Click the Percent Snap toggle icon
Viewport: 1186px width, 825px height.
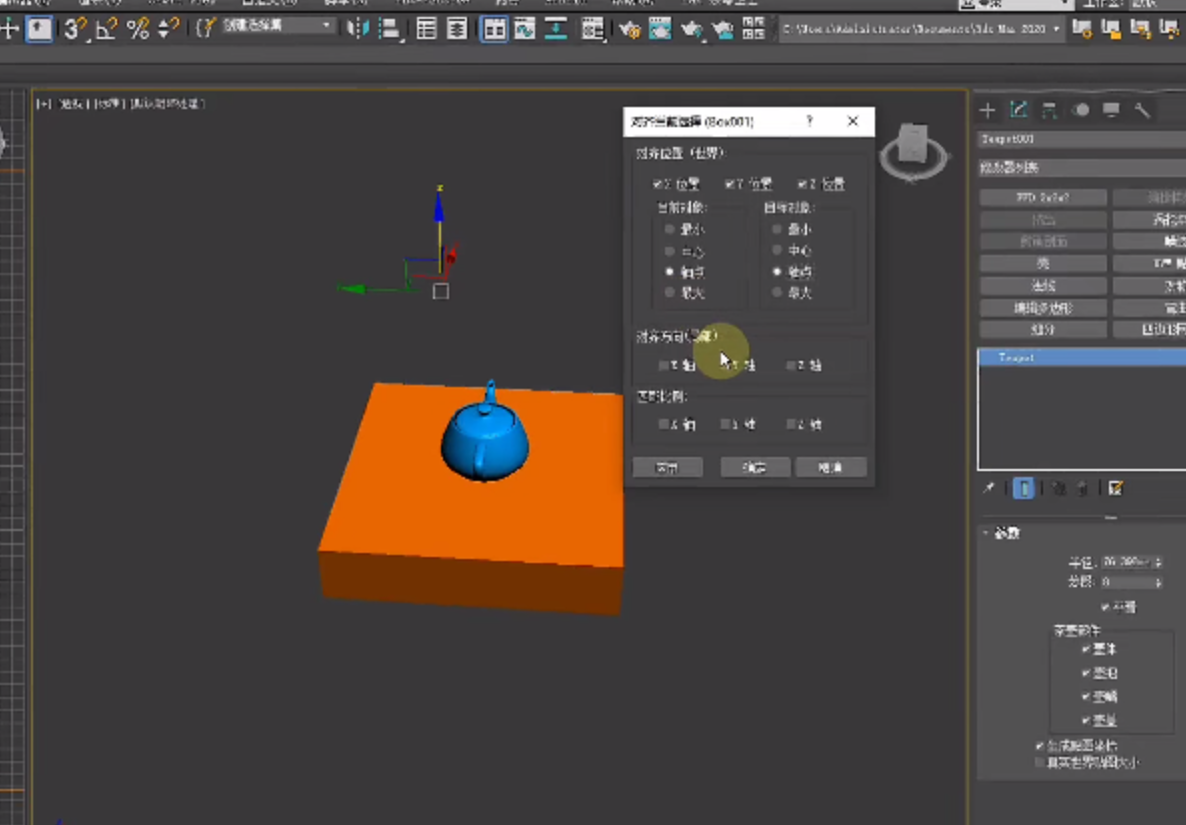point(138,29)
